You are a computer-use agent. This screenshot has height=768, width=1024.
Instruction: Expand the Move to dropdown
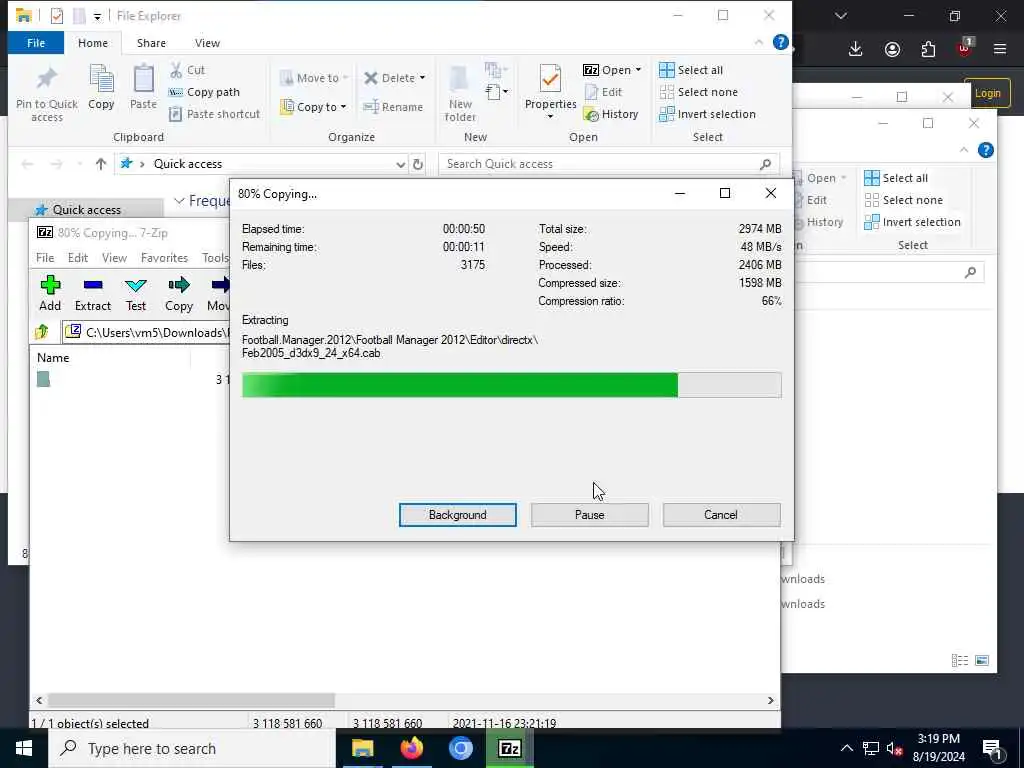345,78
